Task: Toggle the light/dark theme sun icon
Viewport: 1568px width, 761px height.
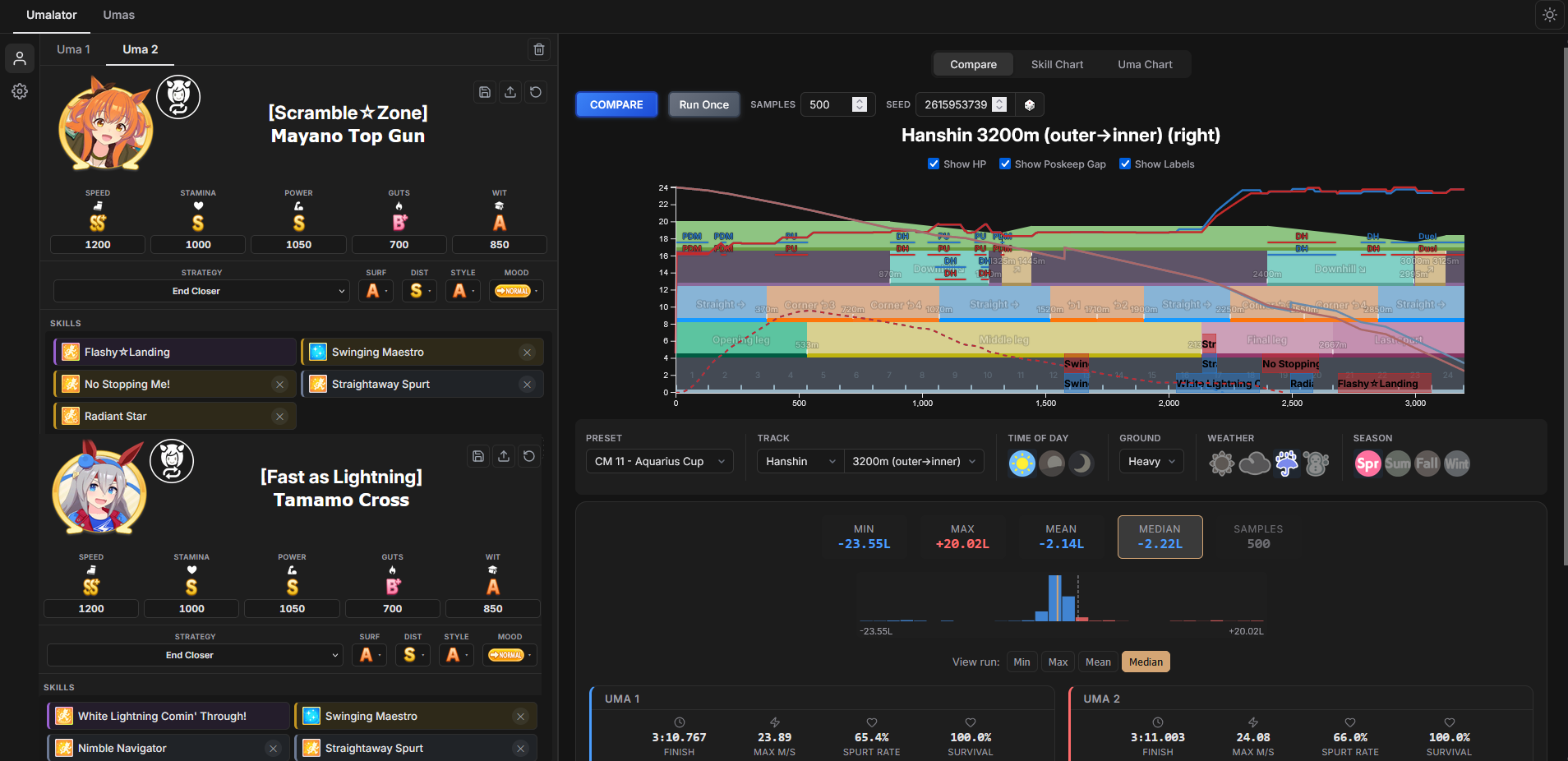Action: click(x=1549, y=15)
